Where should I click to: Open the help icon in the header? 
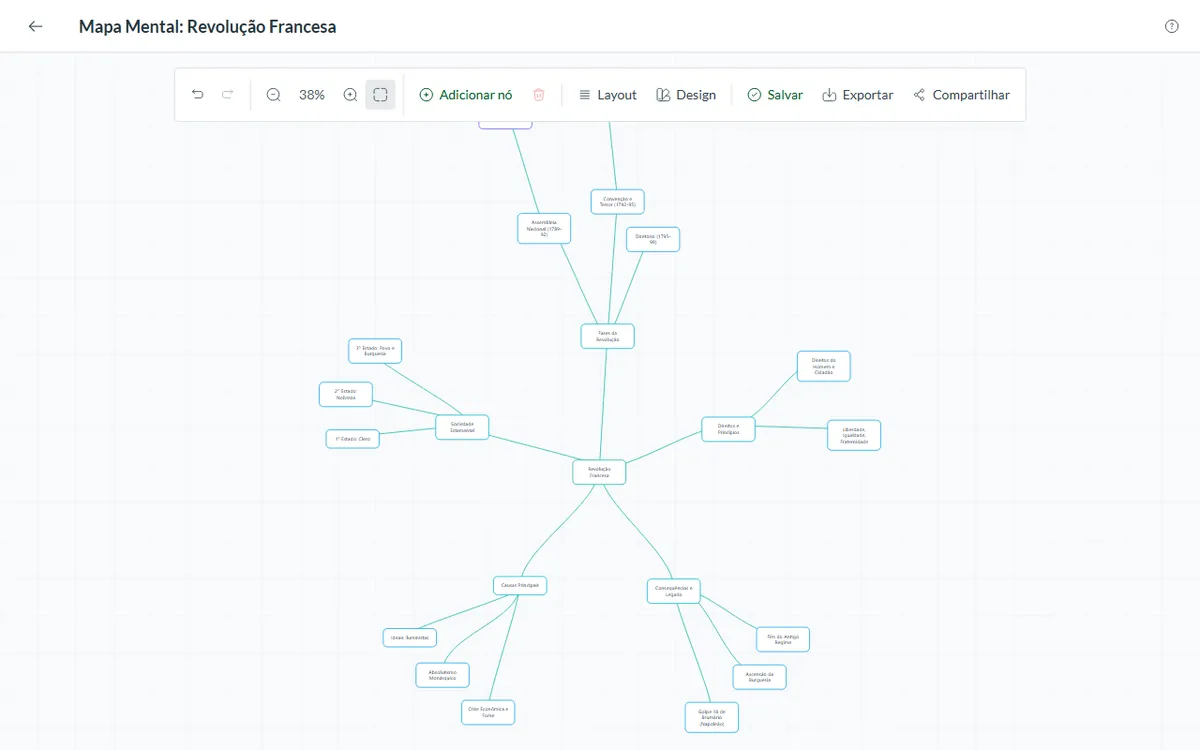point(1172,26)
